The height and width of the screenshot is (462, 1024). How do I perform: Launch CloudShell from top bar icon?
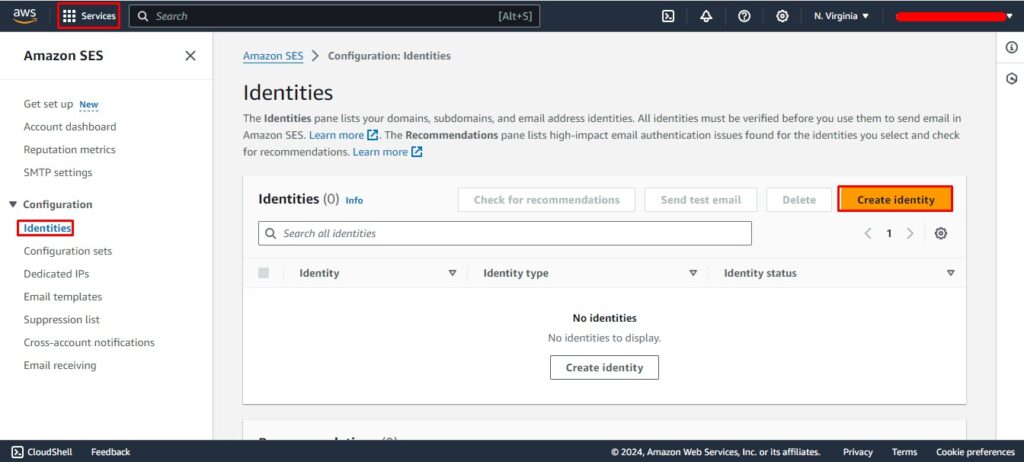[x=668, y=16]
